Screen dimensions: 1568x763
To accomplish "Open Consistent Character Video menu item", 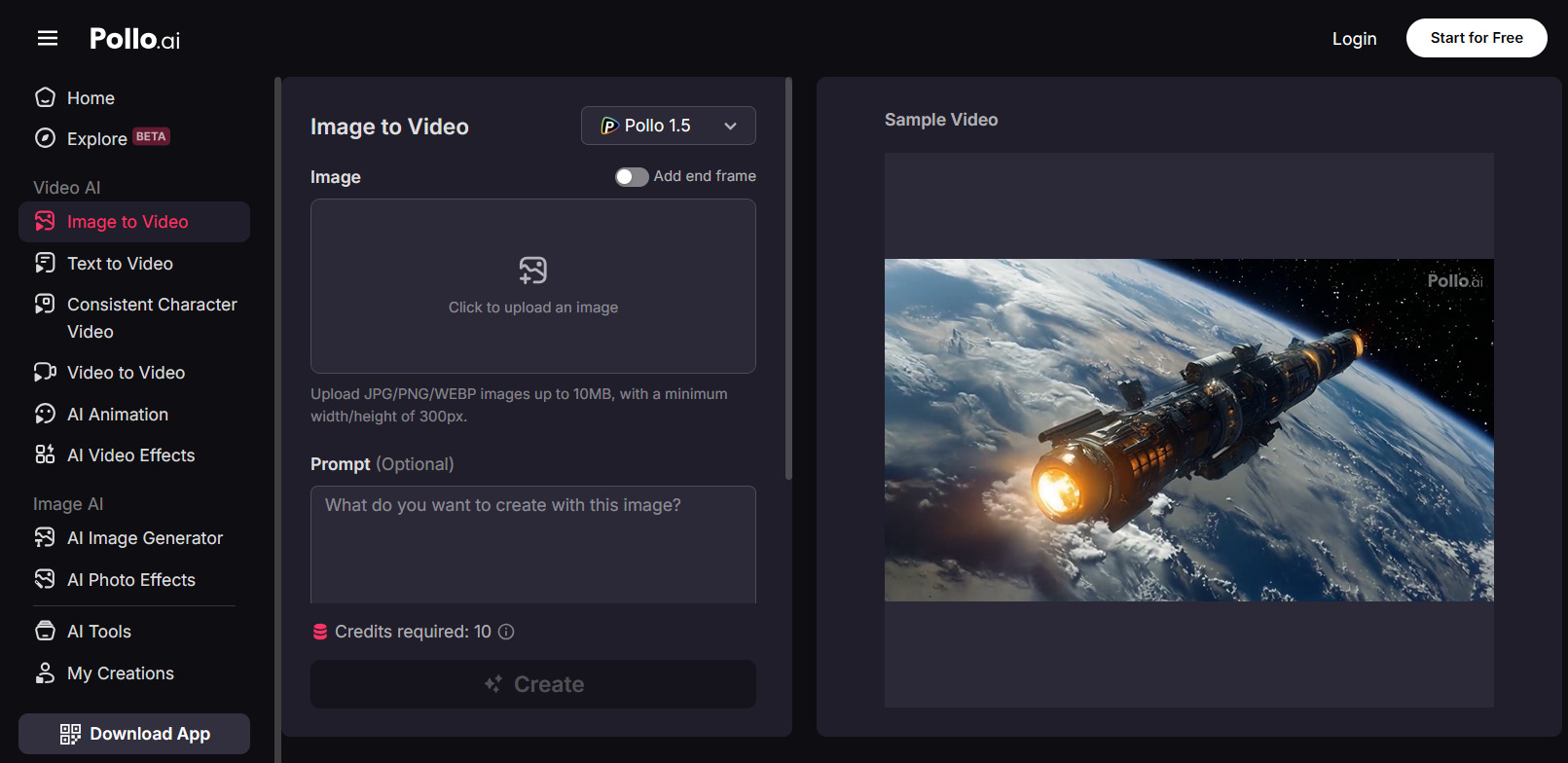I will point(134,318).
